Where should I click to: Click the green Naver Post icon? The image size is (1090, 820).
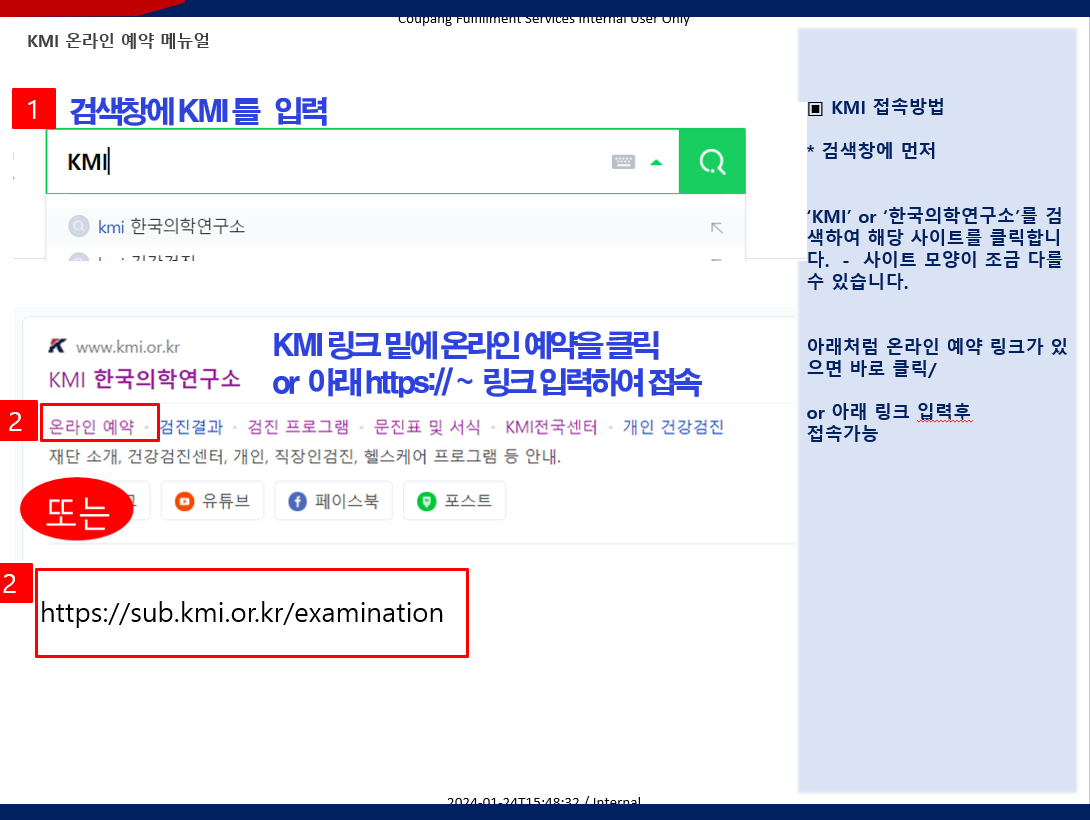click(426, 502)
